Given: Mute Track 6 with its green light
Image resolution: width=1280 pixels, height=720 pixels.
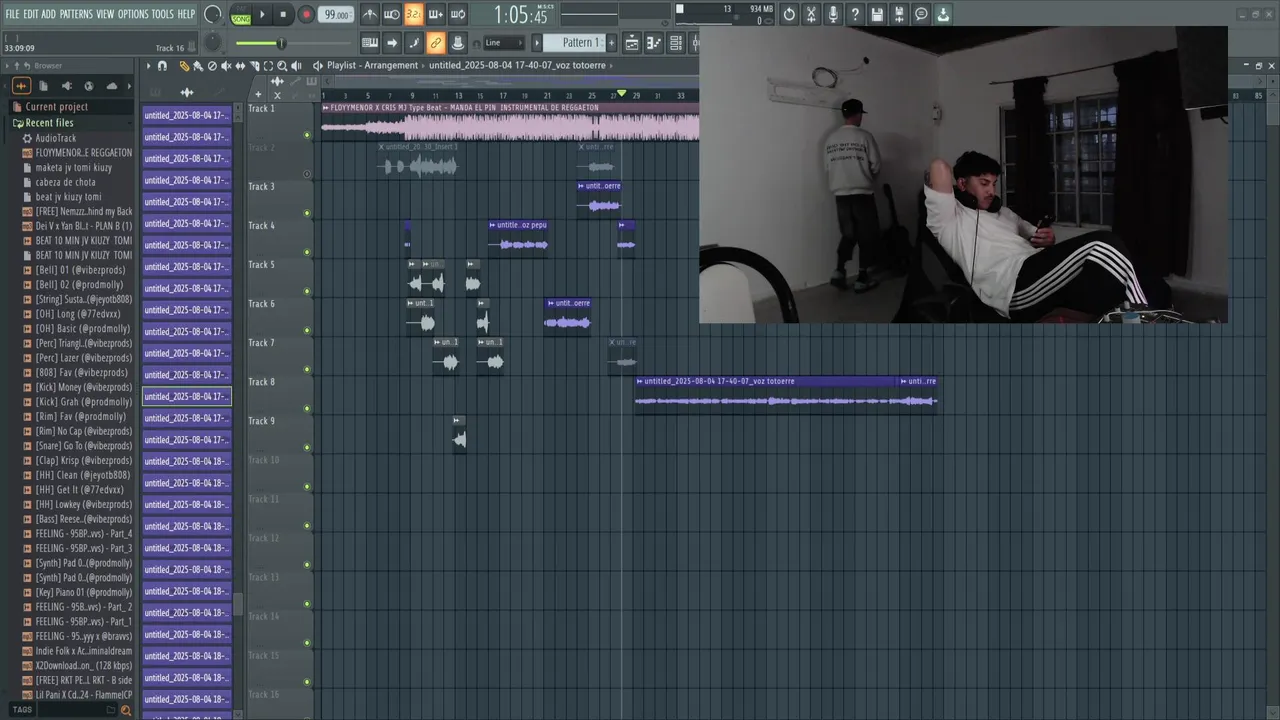Looking at the screenshot, I should 307,330.
